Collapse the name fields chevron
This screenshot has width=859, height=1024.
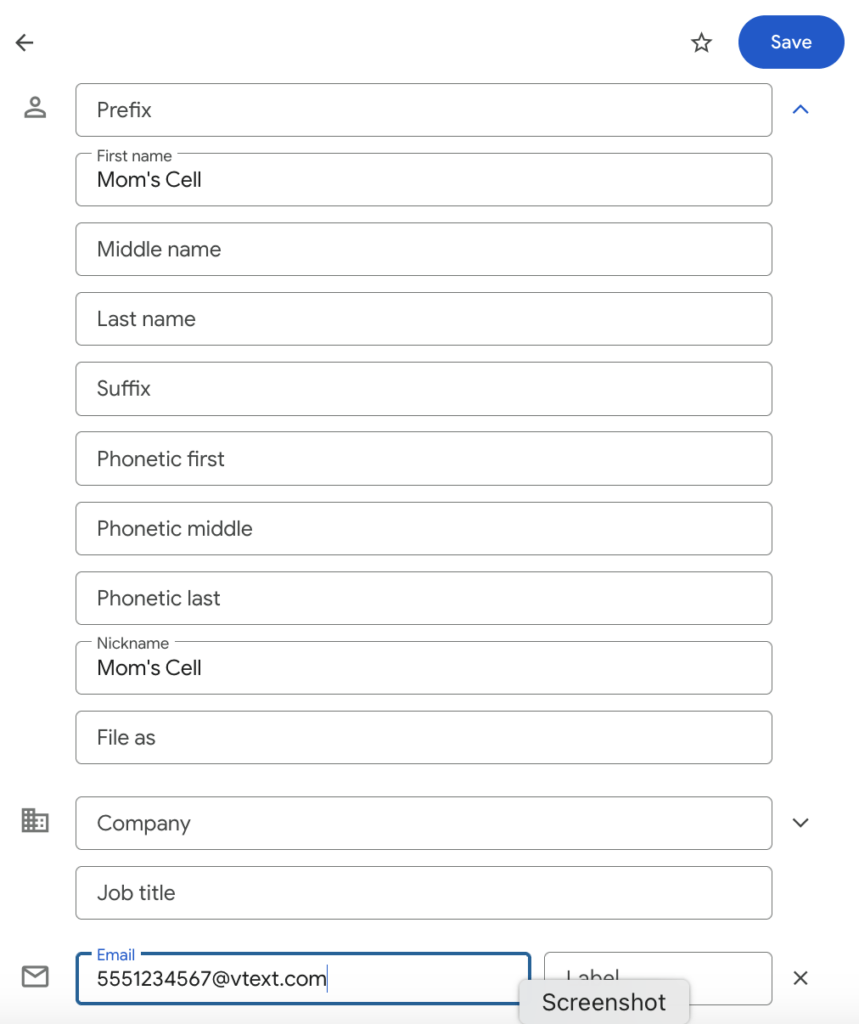[800, 109]
